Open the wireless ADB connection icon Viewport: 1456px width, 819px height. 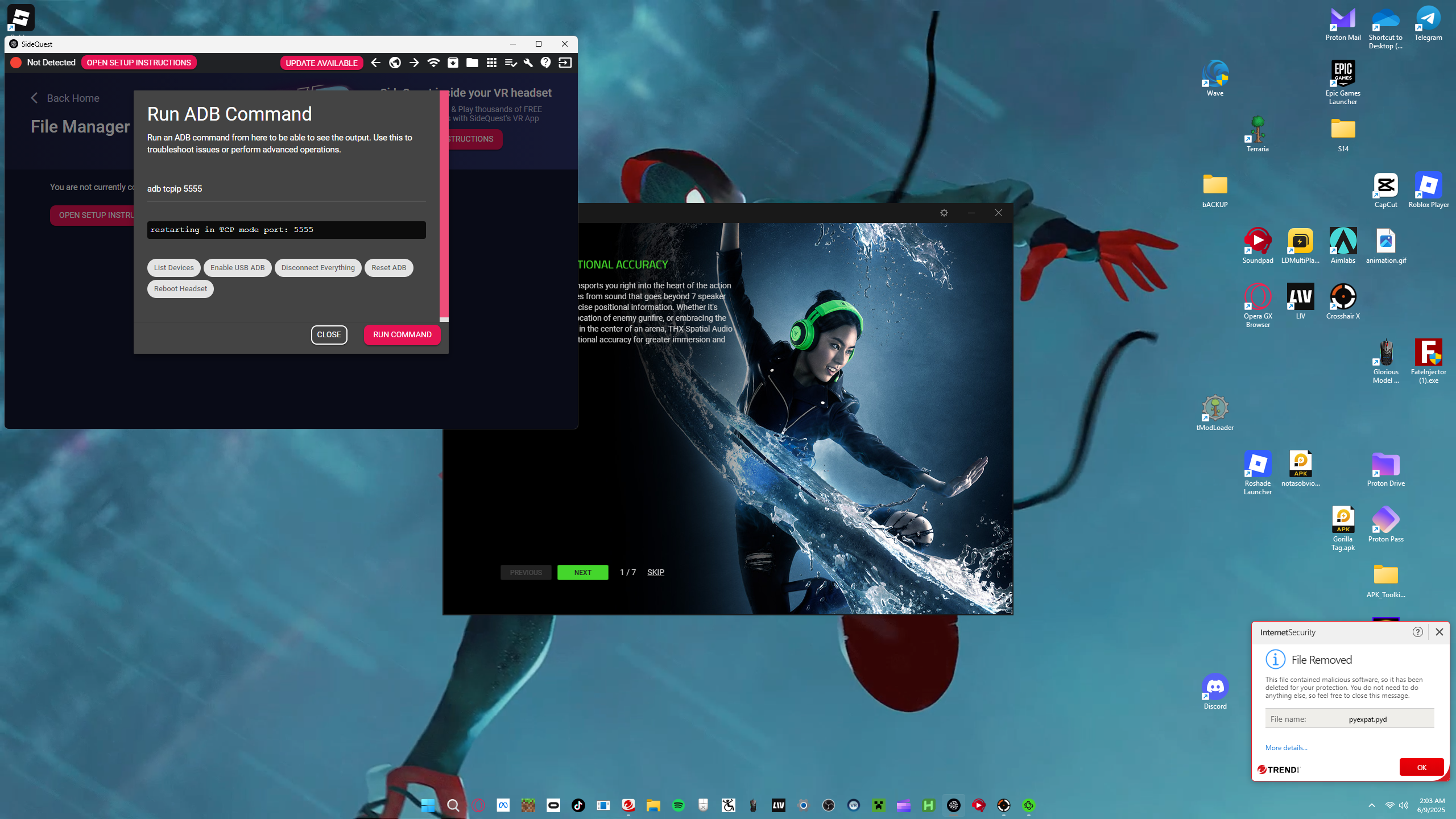[x=433, y=63]
